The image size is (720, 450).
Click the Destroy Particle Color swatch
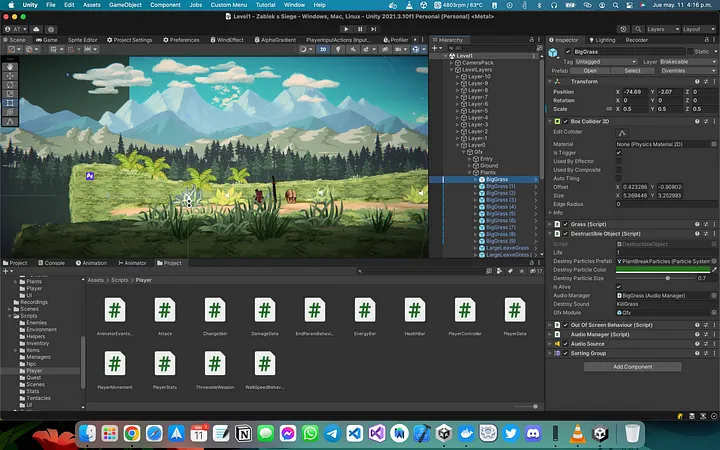click(x=663, y=270)
